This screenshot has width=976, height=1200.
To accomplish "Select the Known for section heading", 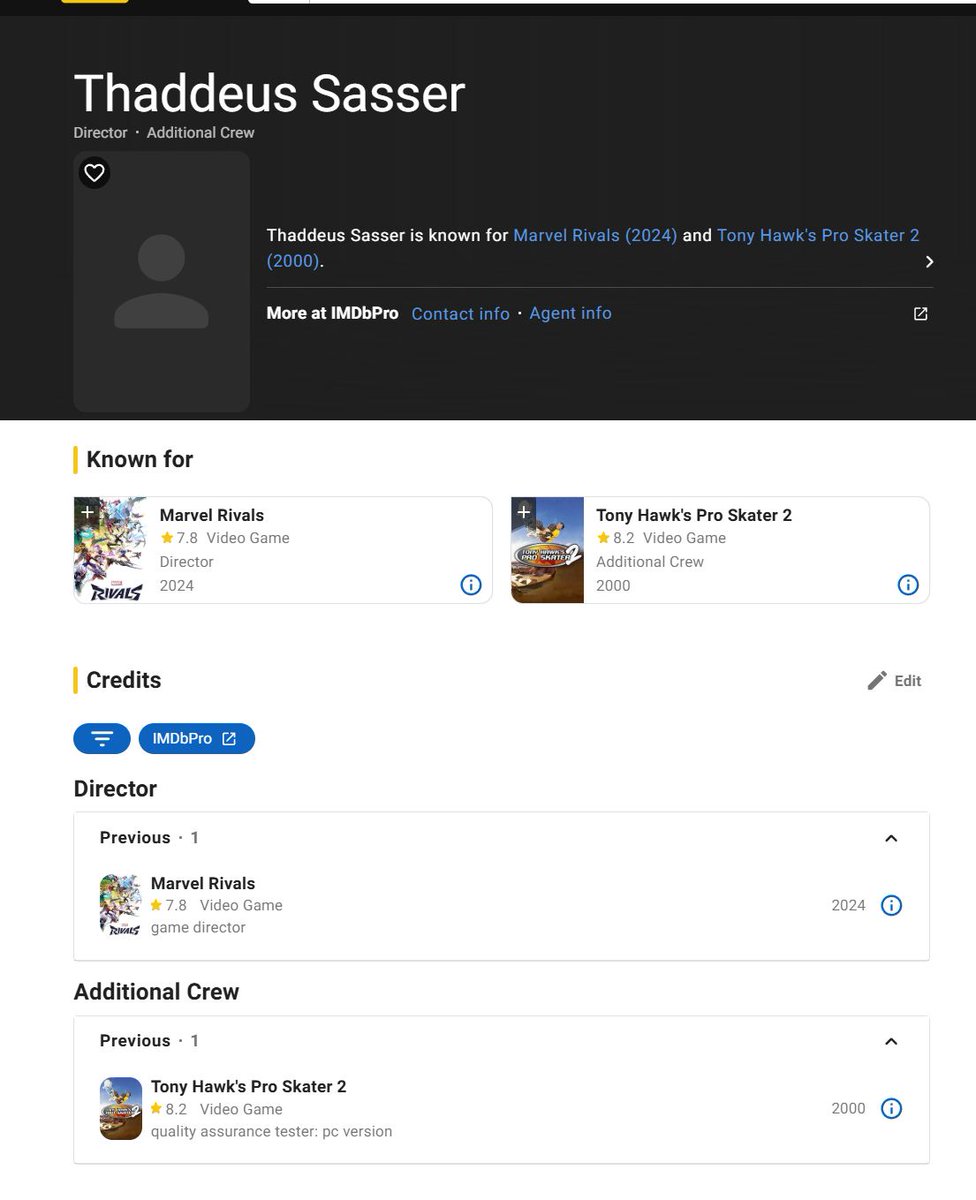I will pos(140,460).
